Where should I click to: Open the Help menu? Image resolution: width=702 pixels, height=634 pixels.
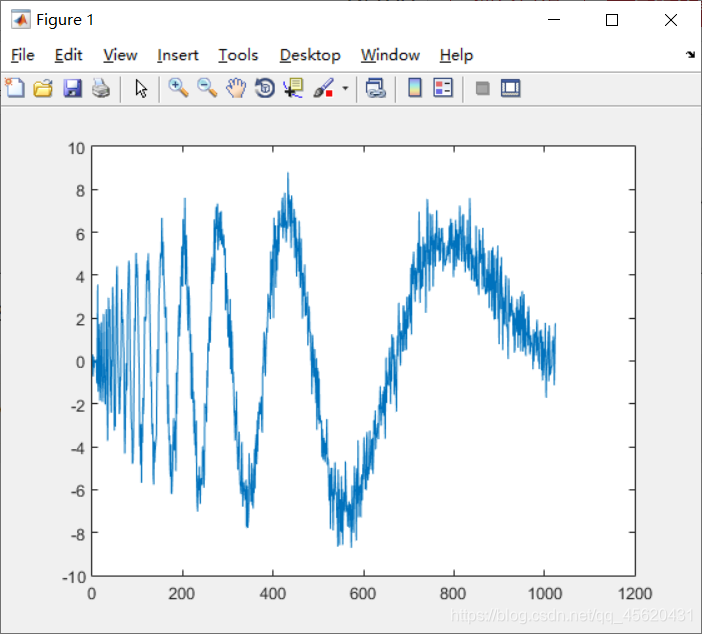point(456,55)
